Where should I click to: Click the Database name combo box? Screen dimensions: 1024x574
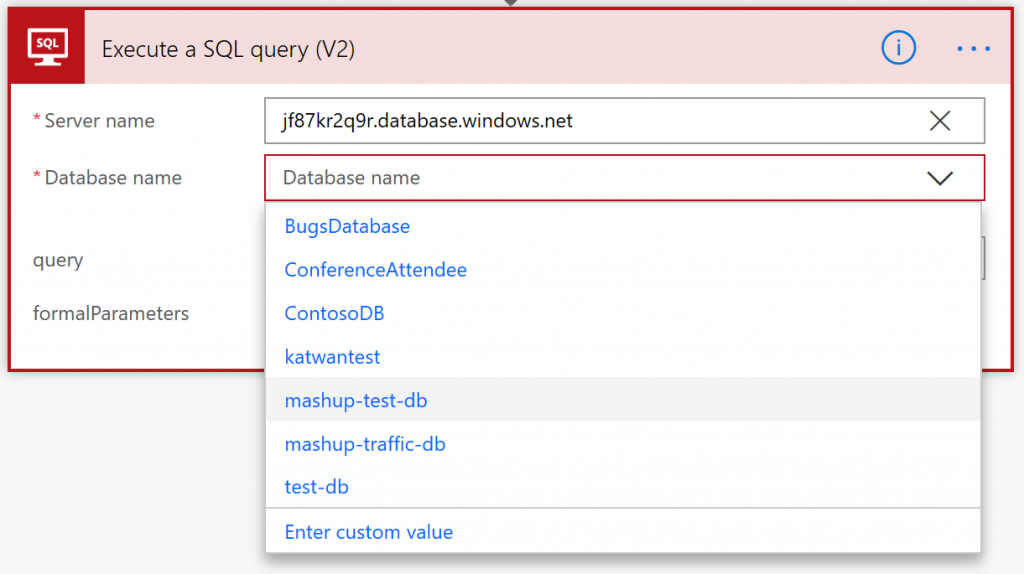pyautogui.click(x=600, y=178)
